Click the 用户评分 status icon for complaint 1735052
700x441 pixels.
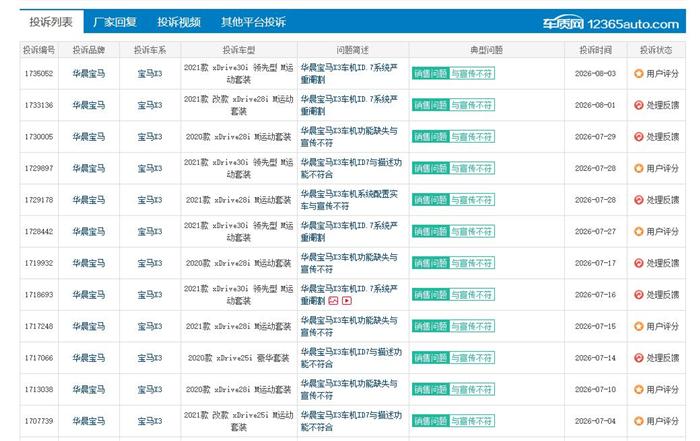point(638,74)
